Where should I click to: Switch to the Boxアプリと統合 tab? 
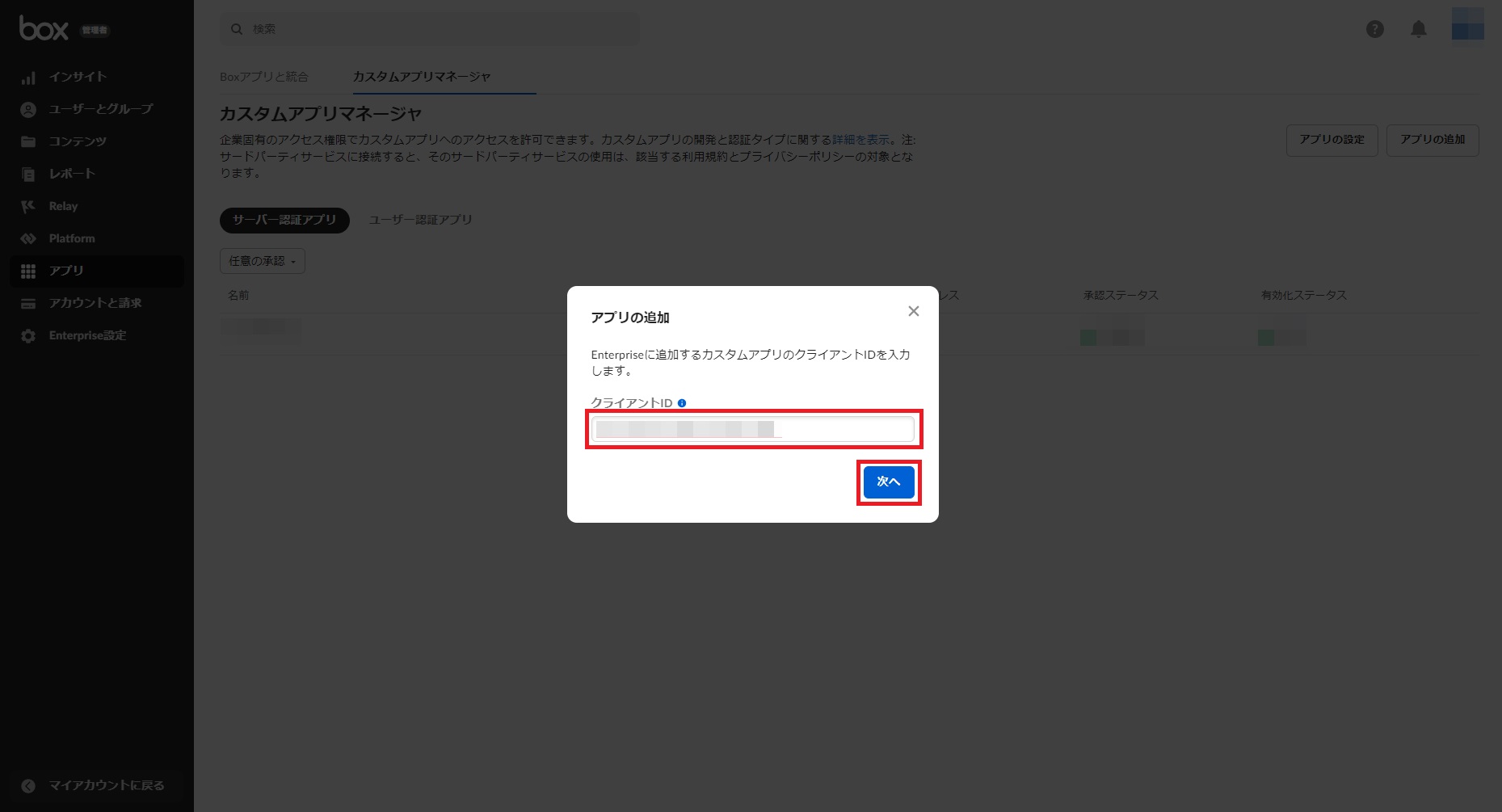pos(263,77)
